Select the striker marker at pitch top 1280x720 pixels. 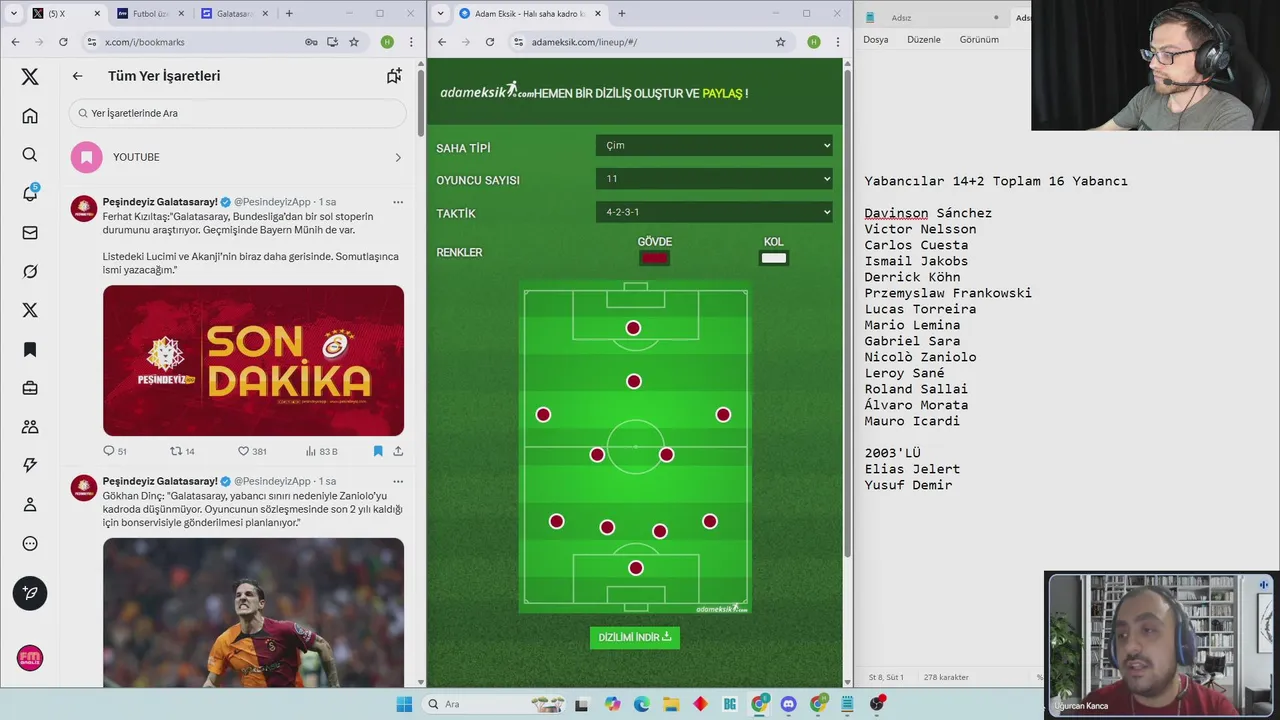(x=633, y=328)
